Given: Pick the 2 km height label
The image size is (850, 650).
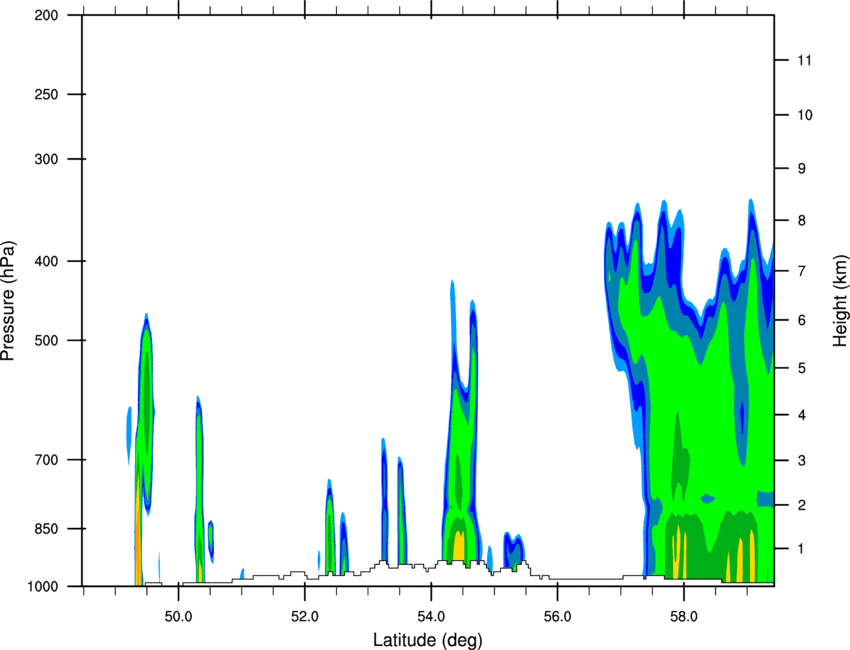Looking at the screenshot, I should coord(802,505).
